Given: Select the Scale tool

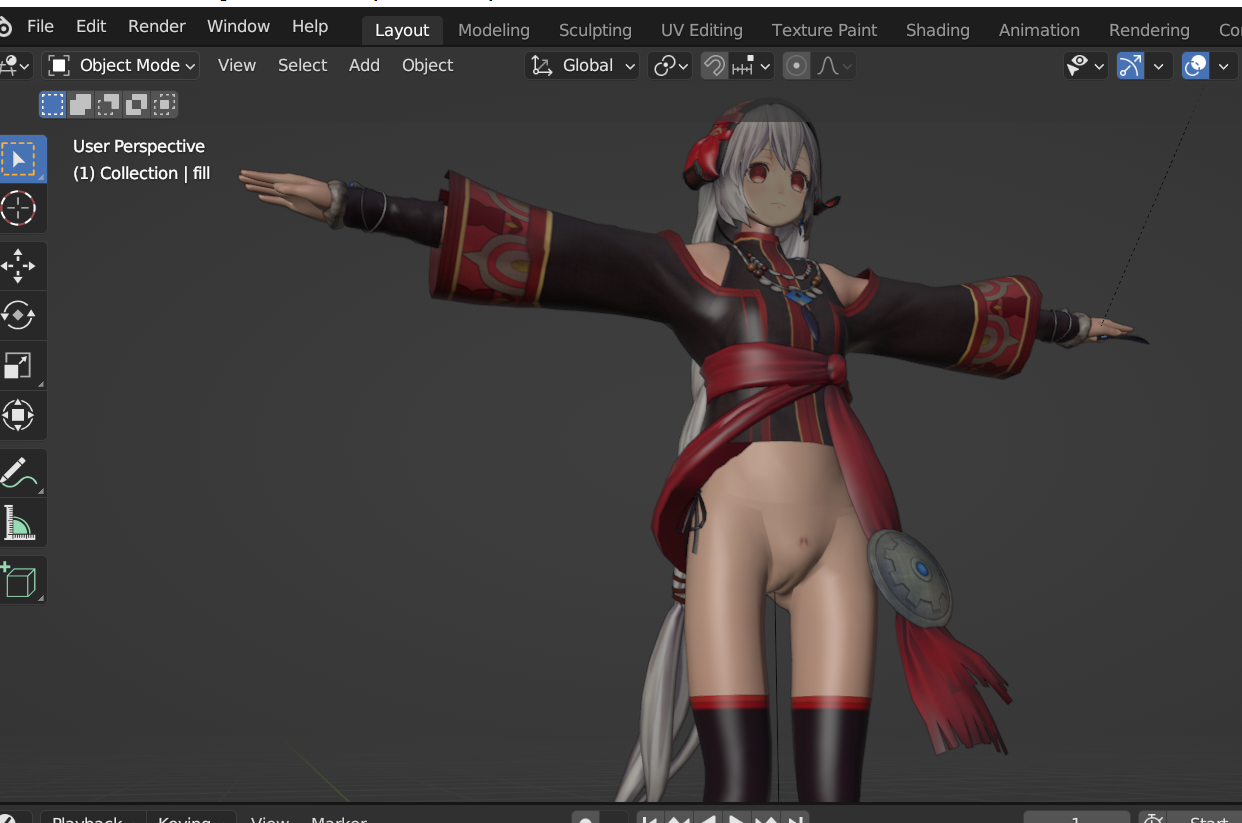Looking at the screenshot, I should 20,365.
